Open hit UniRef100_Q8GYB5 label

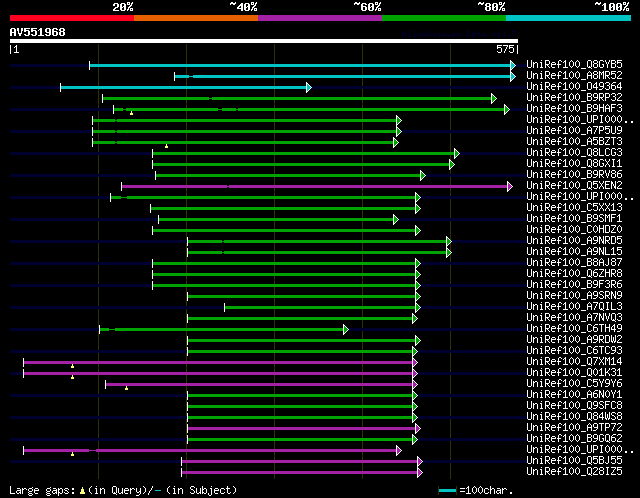pyautogui.click(x=574, y=64)
